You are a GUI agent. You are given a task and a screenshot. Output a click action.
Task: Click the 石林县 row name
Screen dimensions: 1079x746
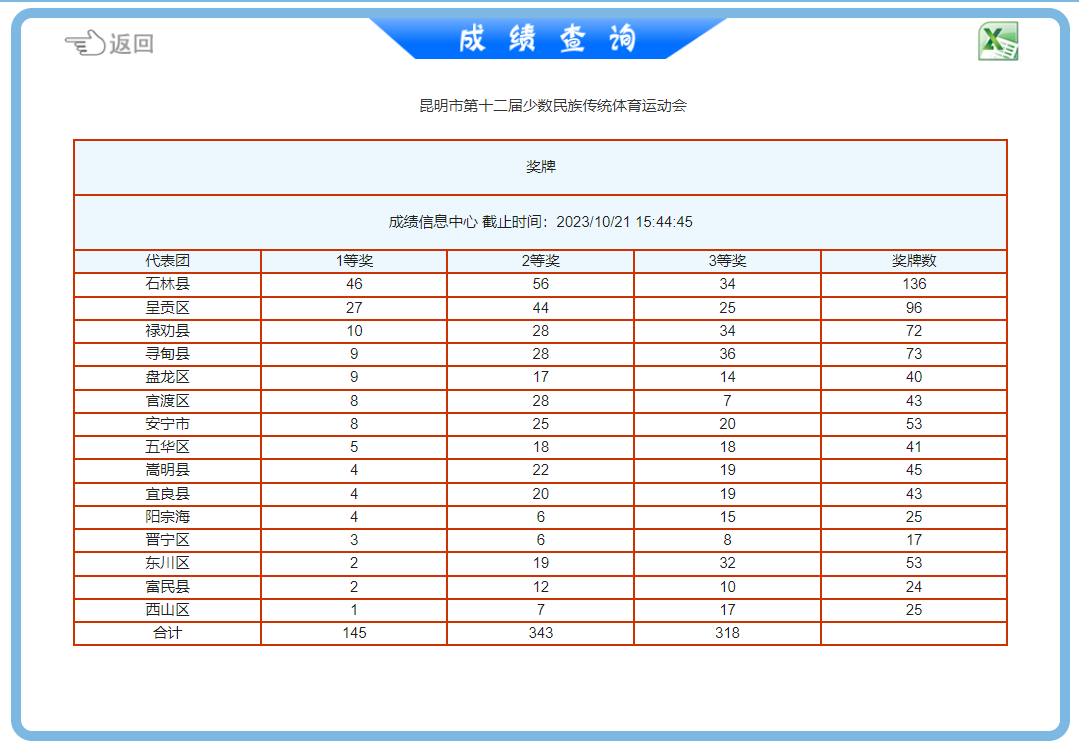click(x=167, y=284)
